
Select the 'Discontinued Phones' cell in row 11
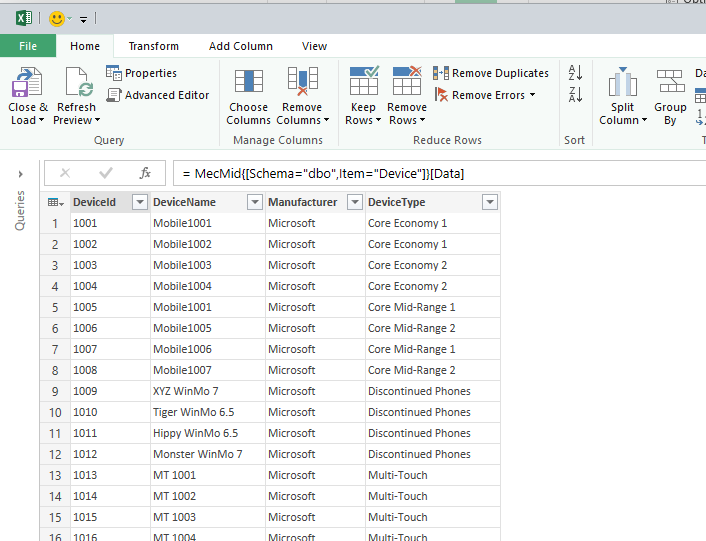pos(433,433)
